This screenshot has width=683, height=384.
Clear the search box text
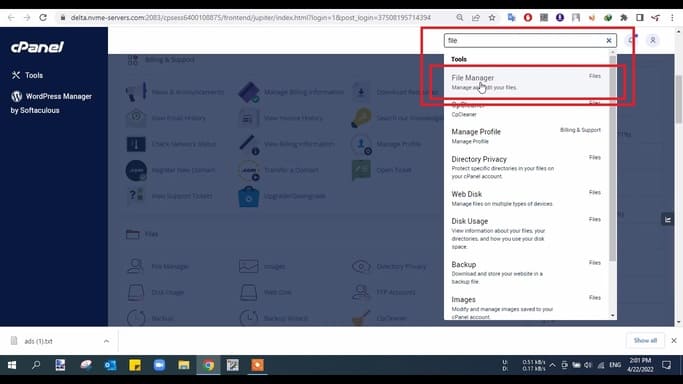[x=609, y=40]
